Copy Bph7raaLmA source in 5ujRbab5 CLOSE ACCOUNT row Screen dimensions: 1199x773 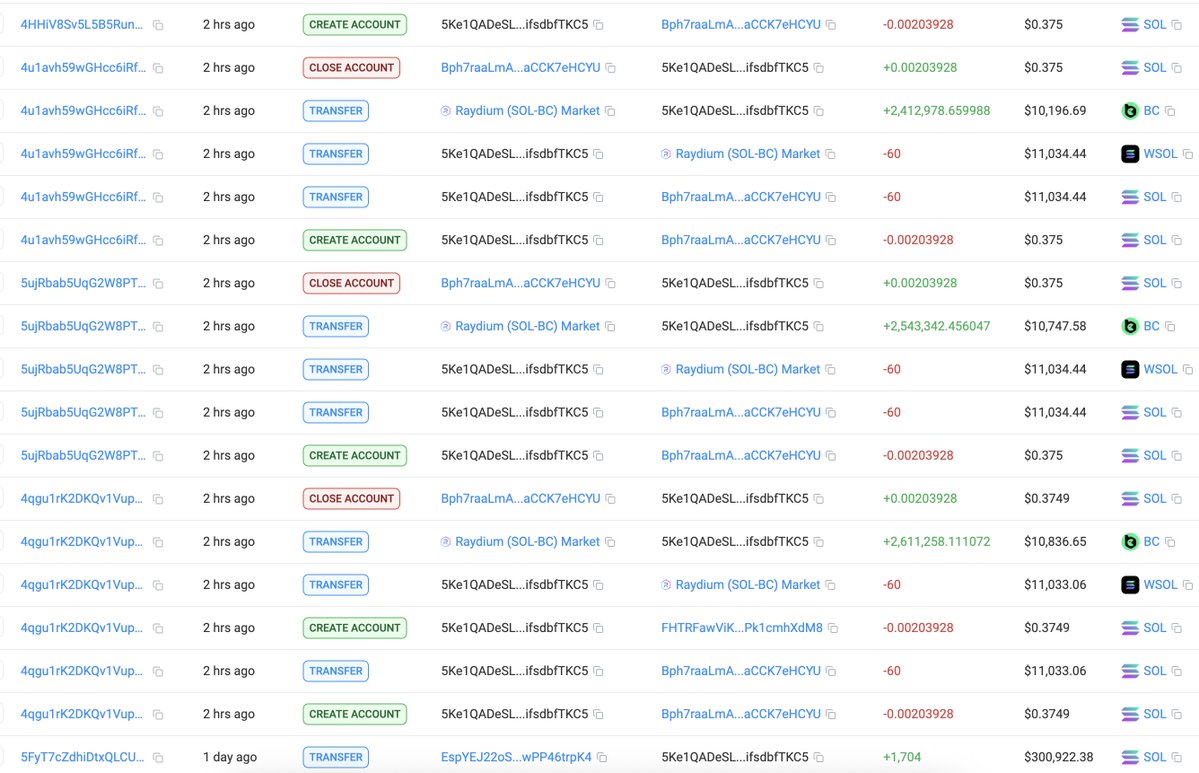pos(610,284)
